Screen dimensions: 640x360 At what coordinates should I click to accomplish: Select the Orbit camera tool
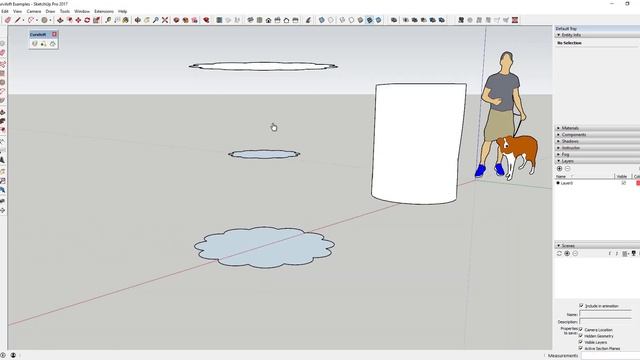(x=138, y=20)
